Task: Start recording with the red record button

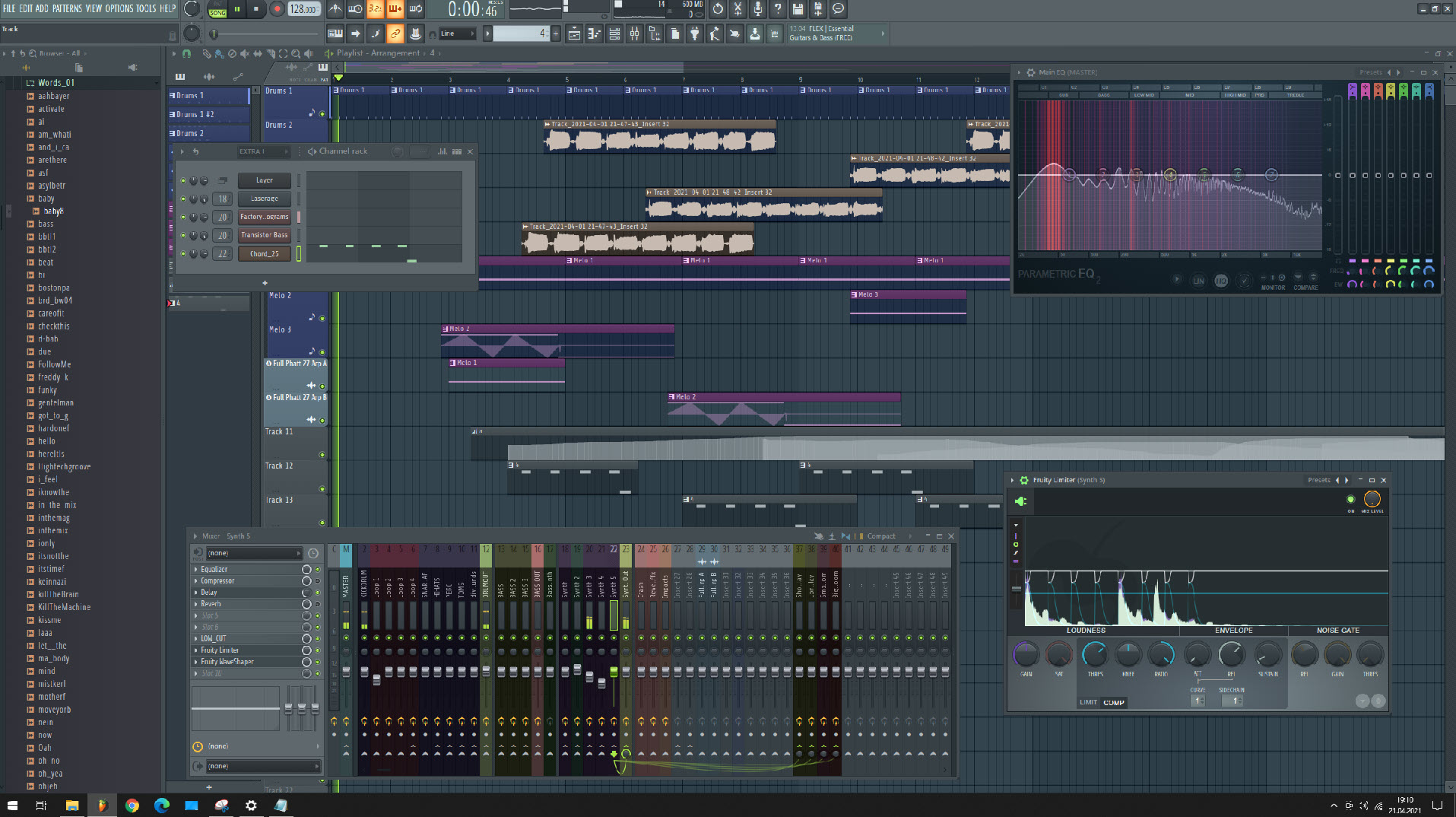Action: tap(277, 9)
